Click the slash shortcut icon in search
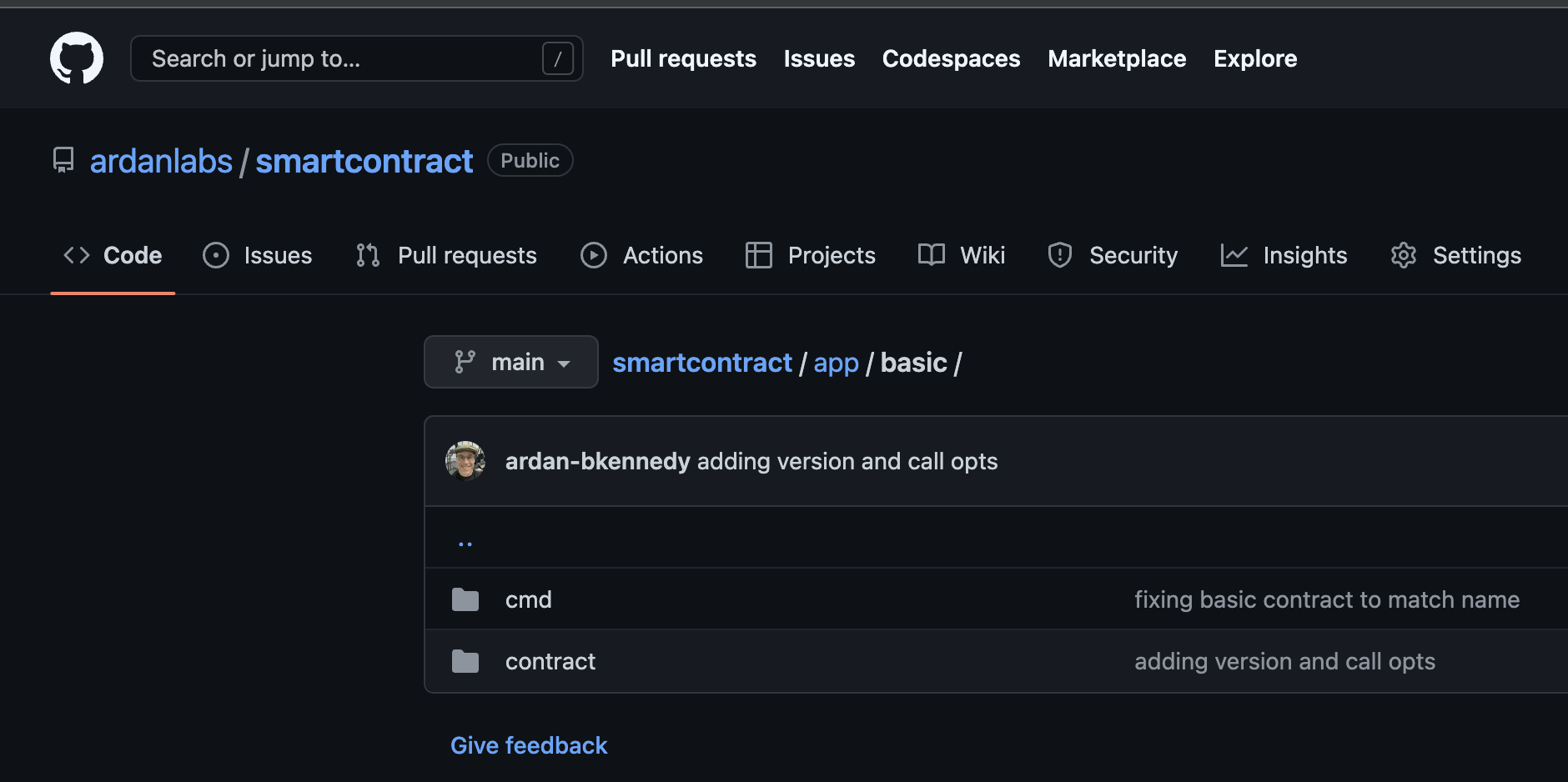 click(x=557, y=58)
